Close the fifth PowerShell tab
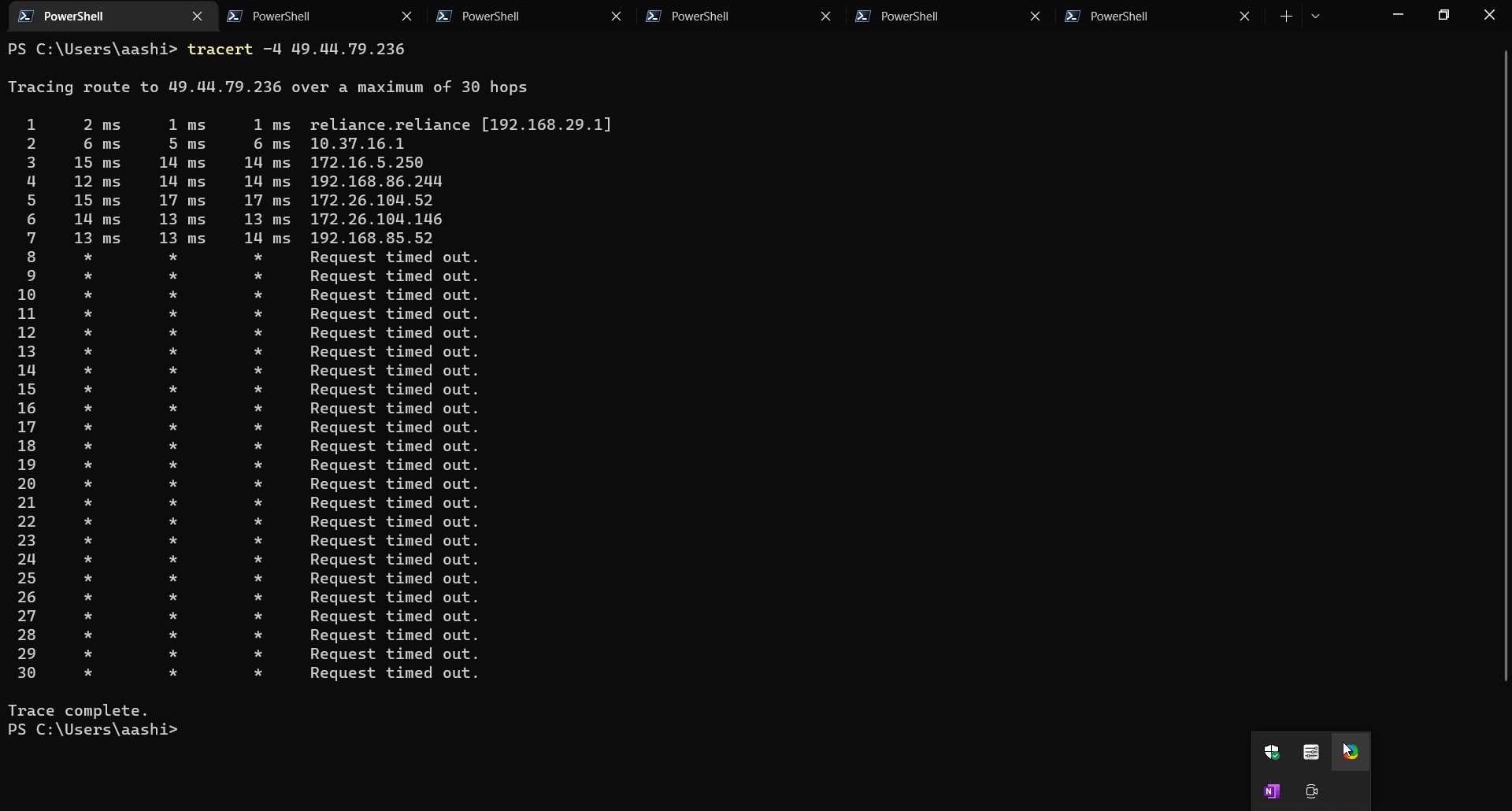This screenshot has width=1512, height=811. [x=1035, y=16]
